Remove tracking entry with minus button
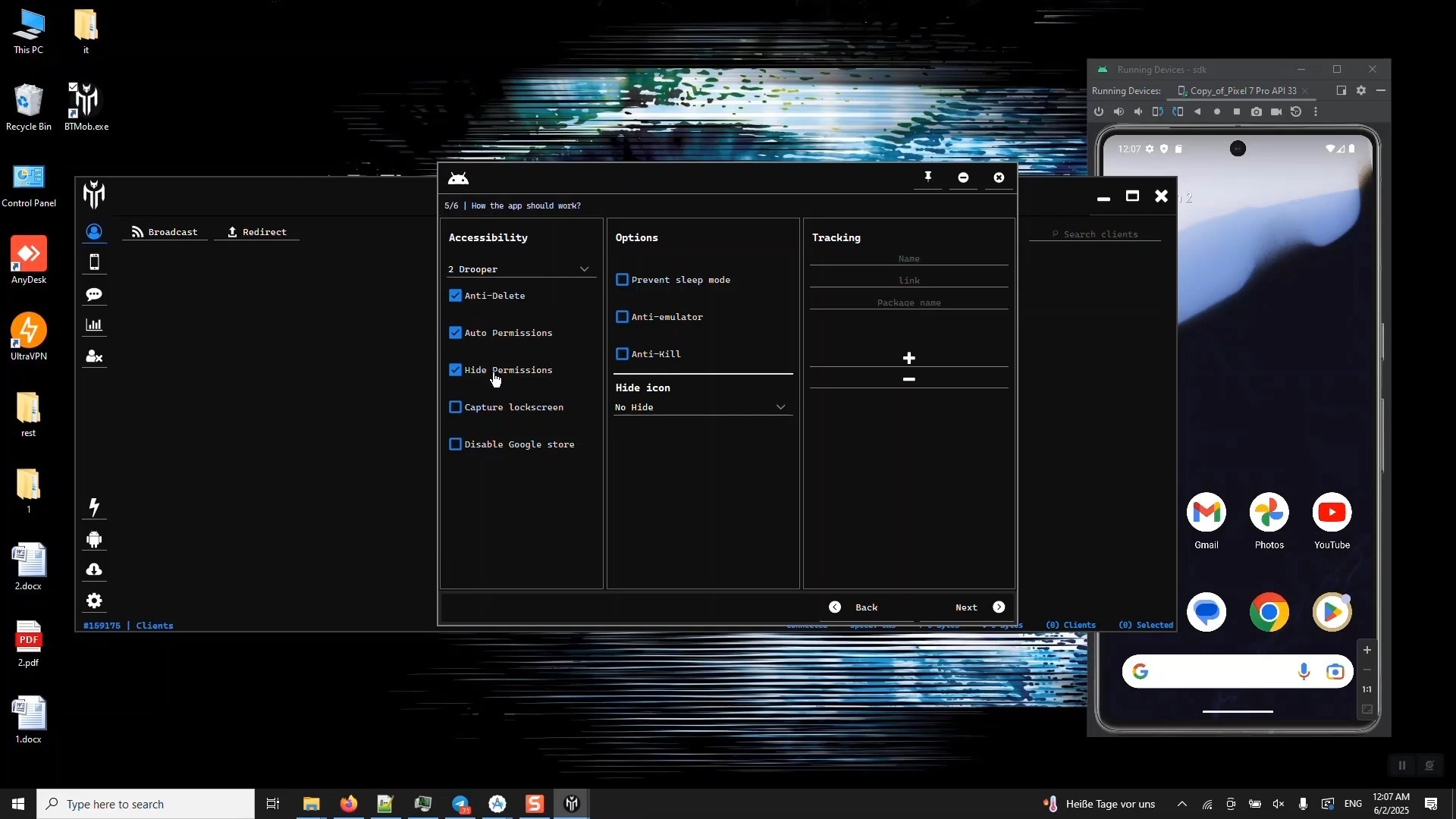 909,379
